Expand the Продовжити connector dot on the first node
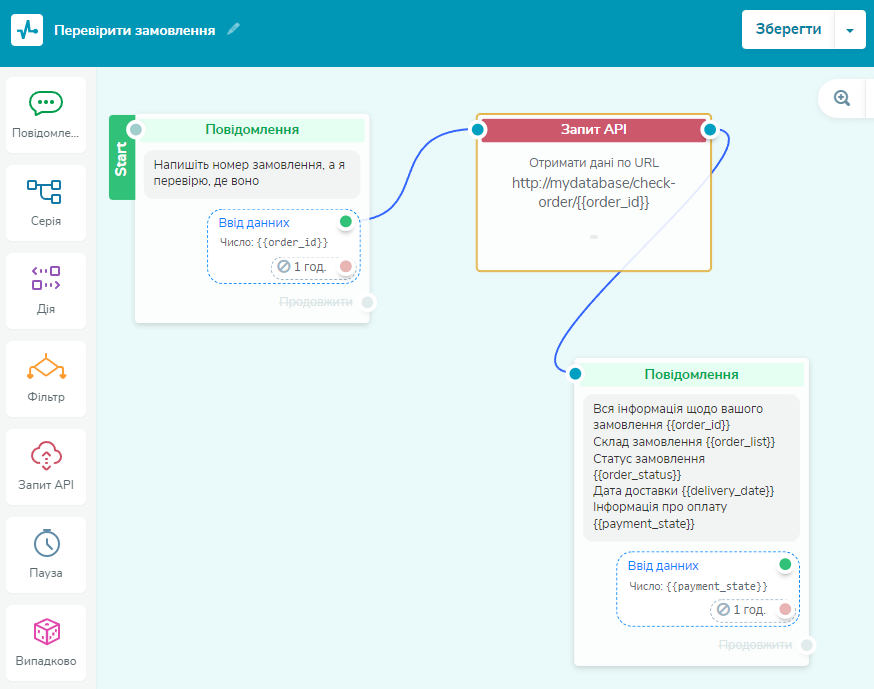874x689 pixels. [x=366, y=302]
